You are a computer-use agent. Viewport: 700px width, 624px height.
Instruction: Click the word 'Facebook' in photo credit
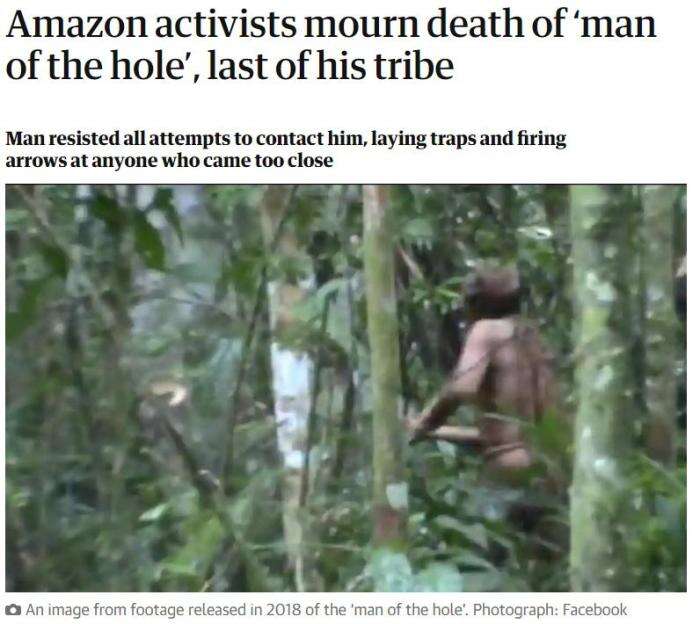tap(595, 610)
